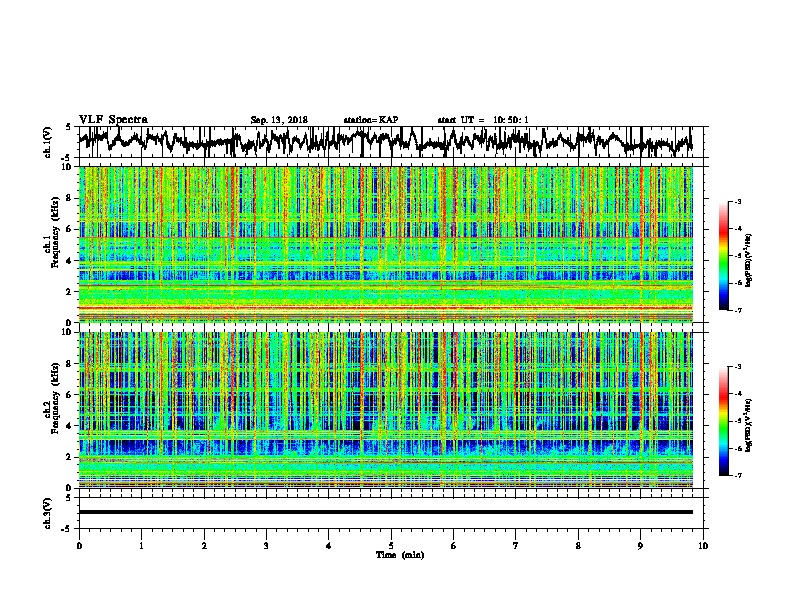The height and width of the screenshot is (612, 792).
Task: Click inside the ch.1 spectrogram panel
Action: pyautogui.click(x=385, y=244)
